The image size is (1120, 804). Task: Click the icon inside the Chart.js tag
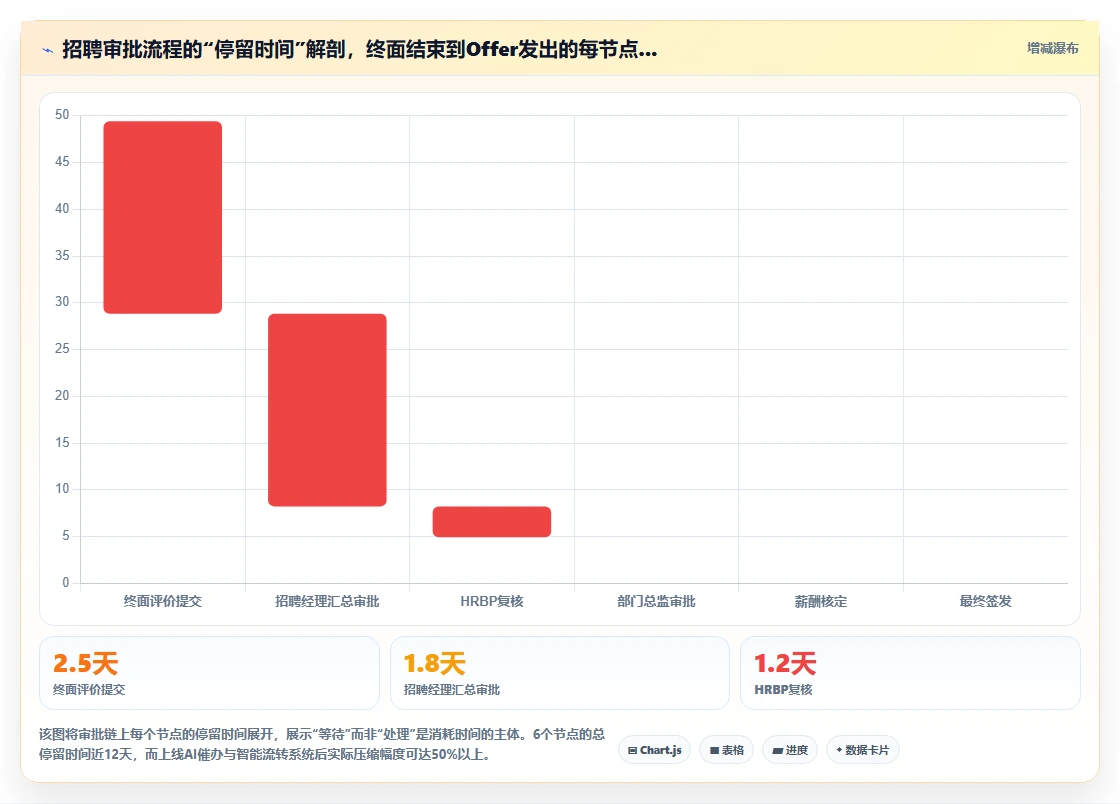632,750
